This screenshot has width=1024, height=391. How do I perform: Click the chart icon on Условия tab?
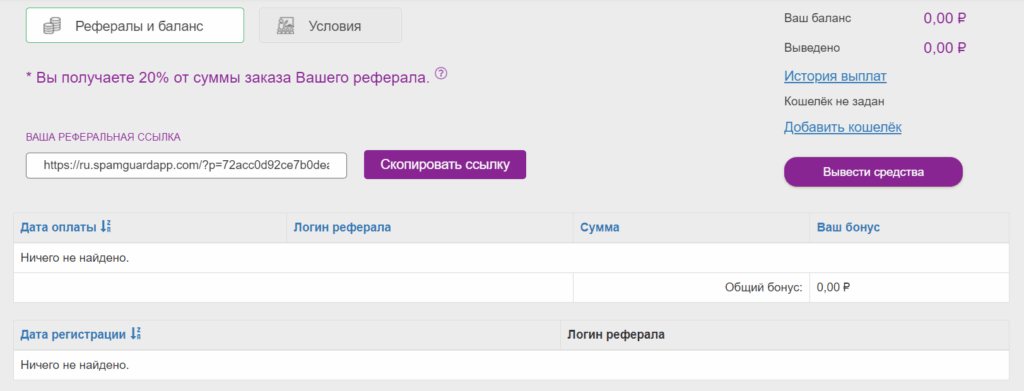click(285, 26)
